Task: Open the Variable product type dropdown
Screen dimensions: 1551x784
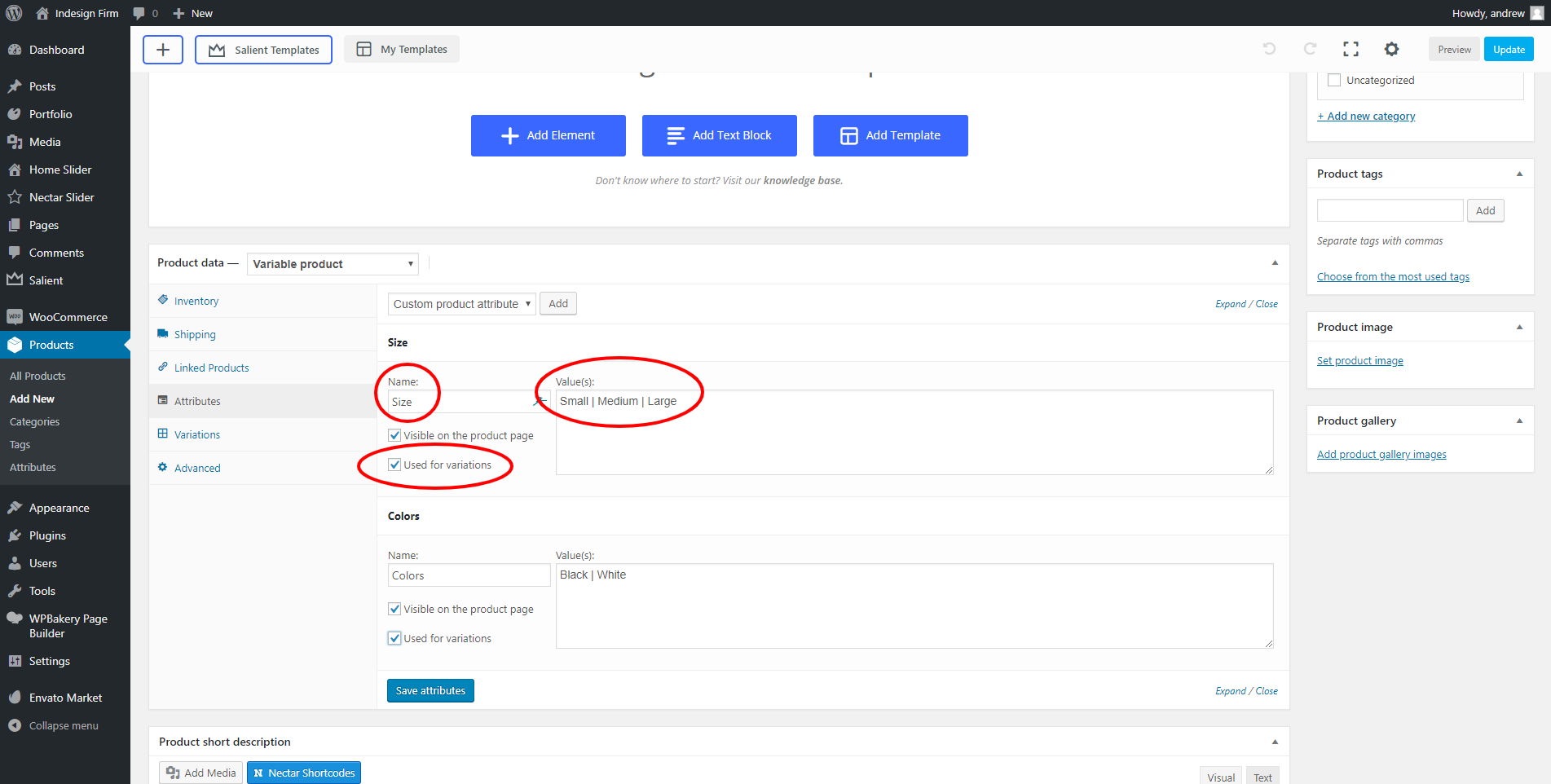Action: (x=333, y=264)
